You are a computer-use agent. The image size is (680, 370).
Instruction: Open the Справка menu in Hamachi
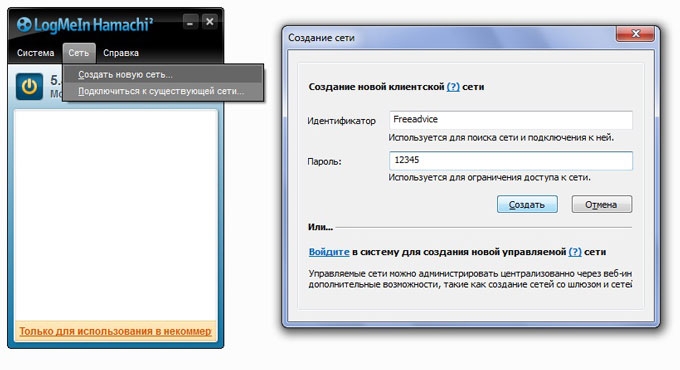(x=121, y=53)
